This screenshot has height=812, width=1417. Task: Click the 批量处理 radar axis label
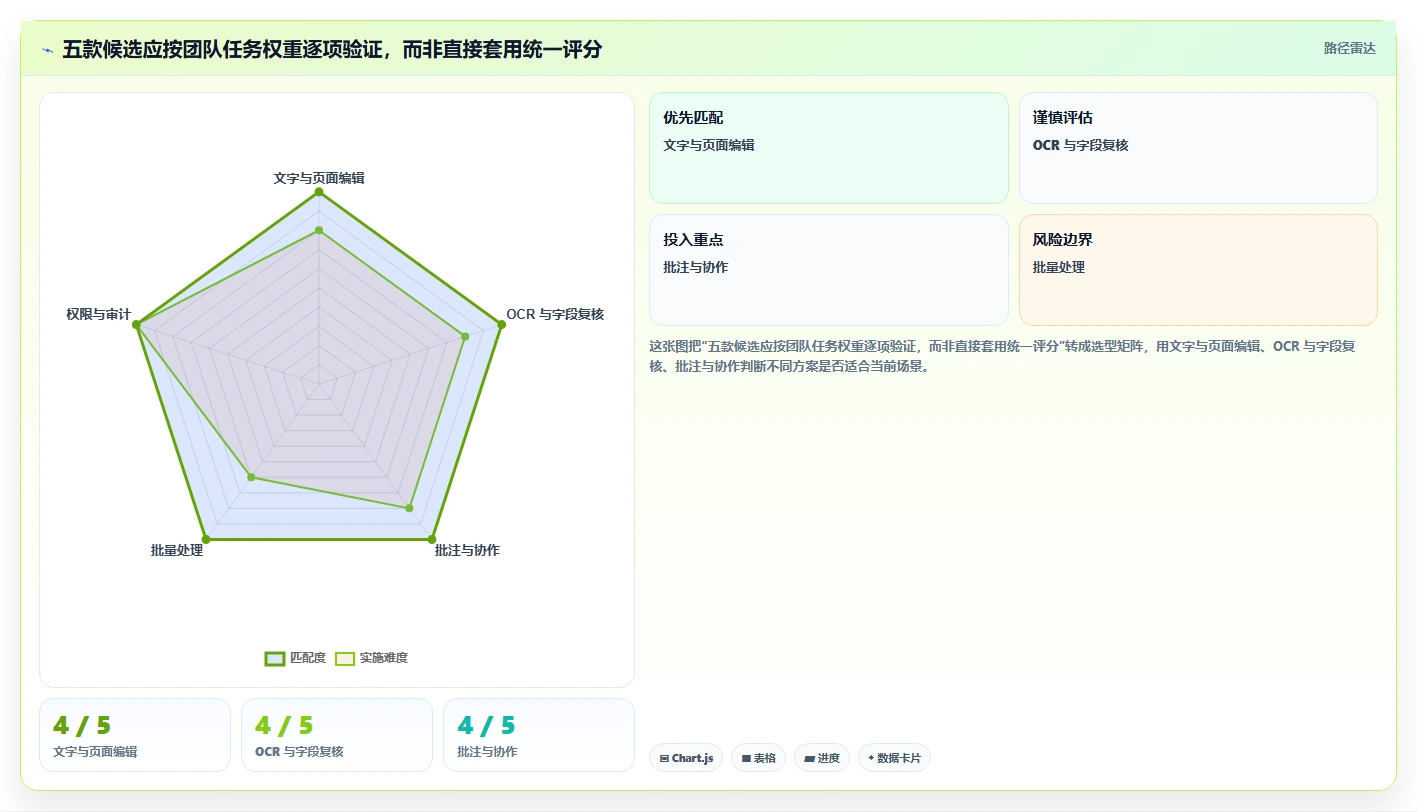coord(177,550)
